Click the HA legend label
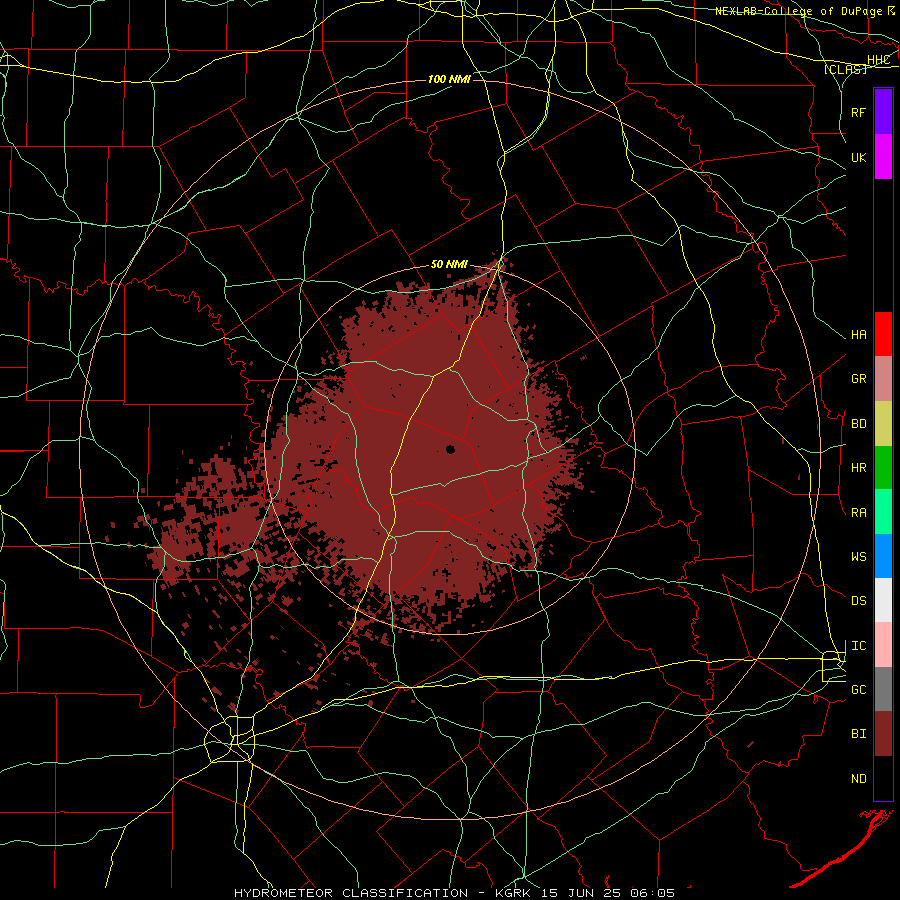 click(859, 335)
